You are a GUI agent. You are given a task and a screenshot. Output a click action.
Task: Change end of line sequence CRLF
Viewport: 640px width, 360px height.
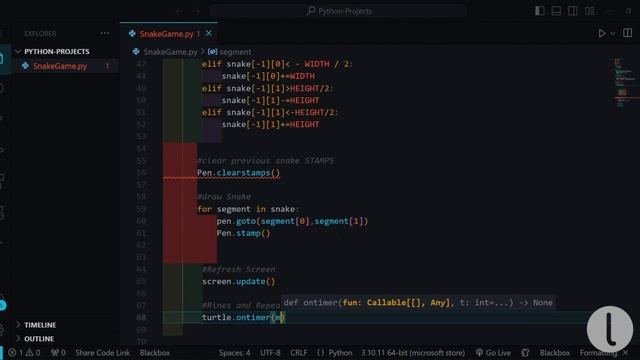[x=299, y=353]
